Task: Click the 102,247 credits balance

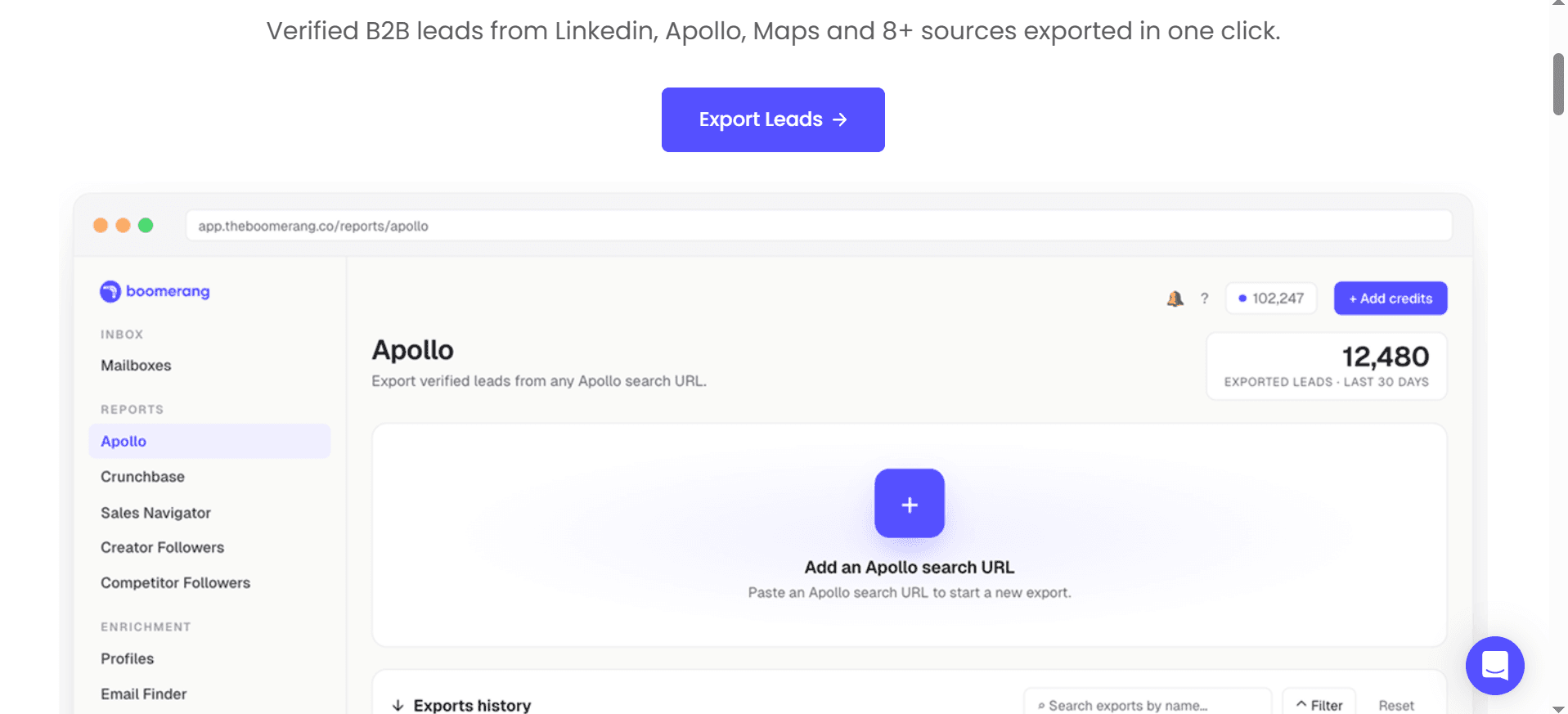Action: (x=1271, y=299)
